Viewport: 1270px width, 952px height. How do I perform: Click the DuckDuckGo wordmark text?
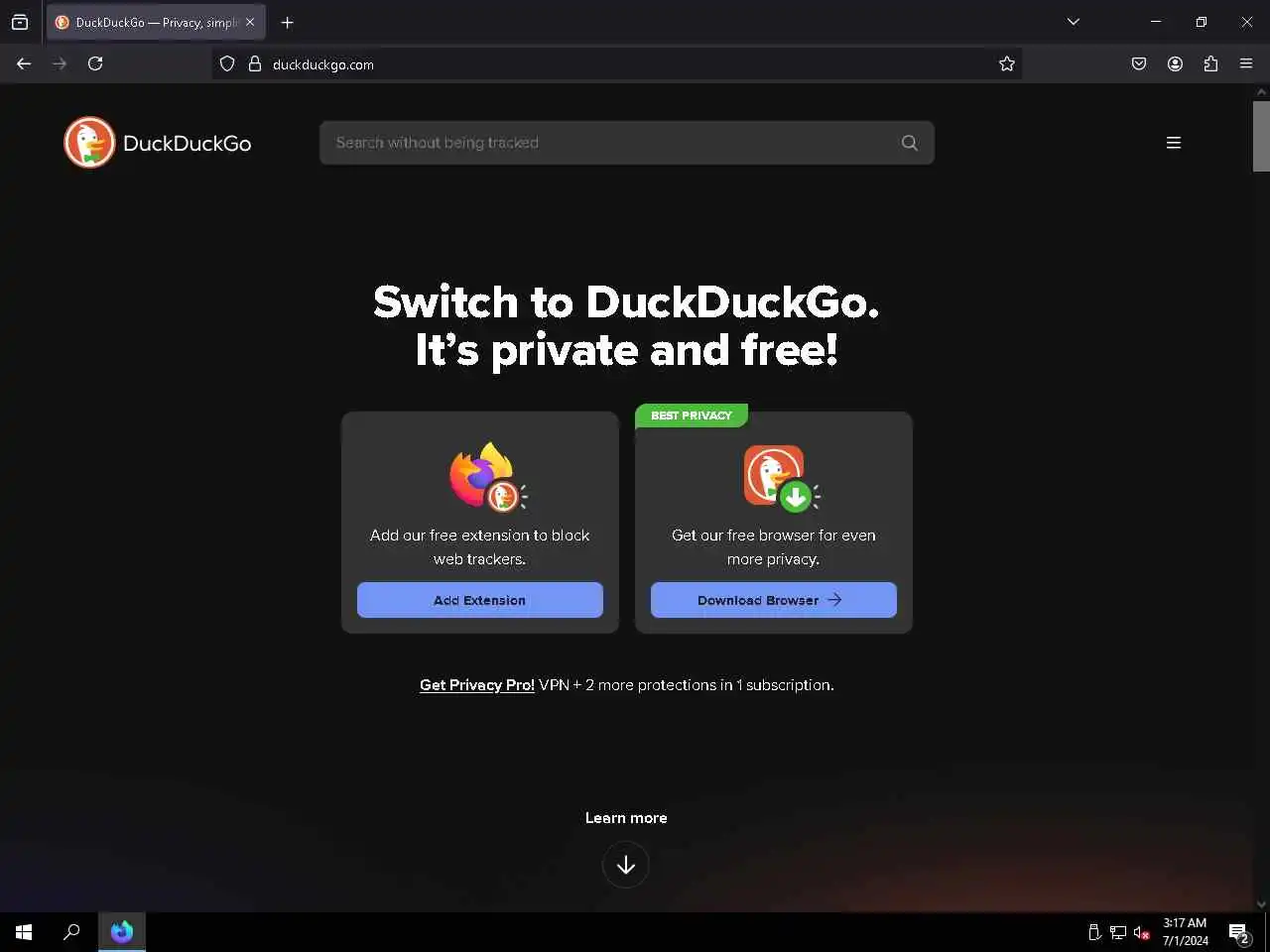click(x=188, y=143)
